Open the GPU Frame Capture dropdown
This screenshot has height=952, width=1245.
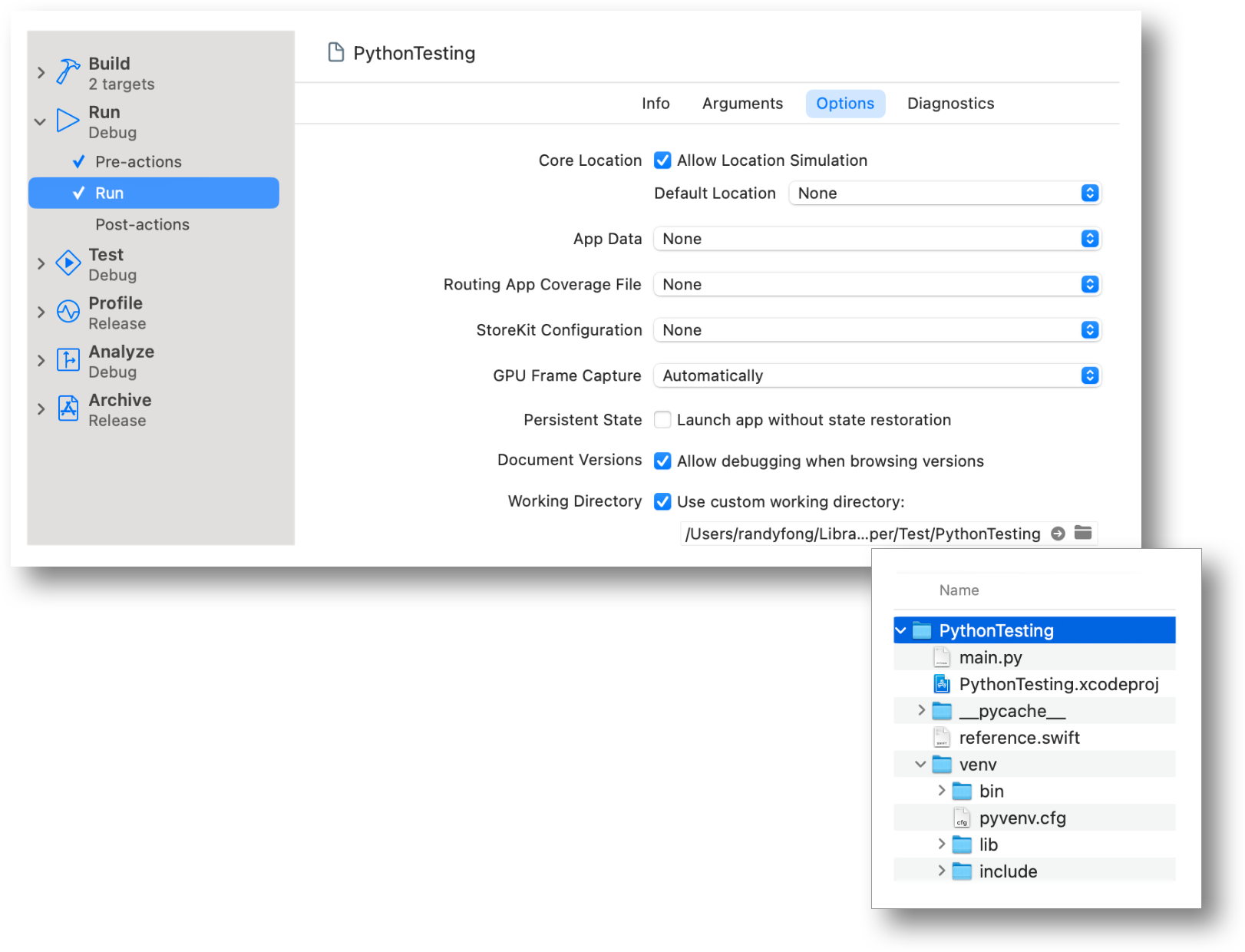[x=877, y=375]
